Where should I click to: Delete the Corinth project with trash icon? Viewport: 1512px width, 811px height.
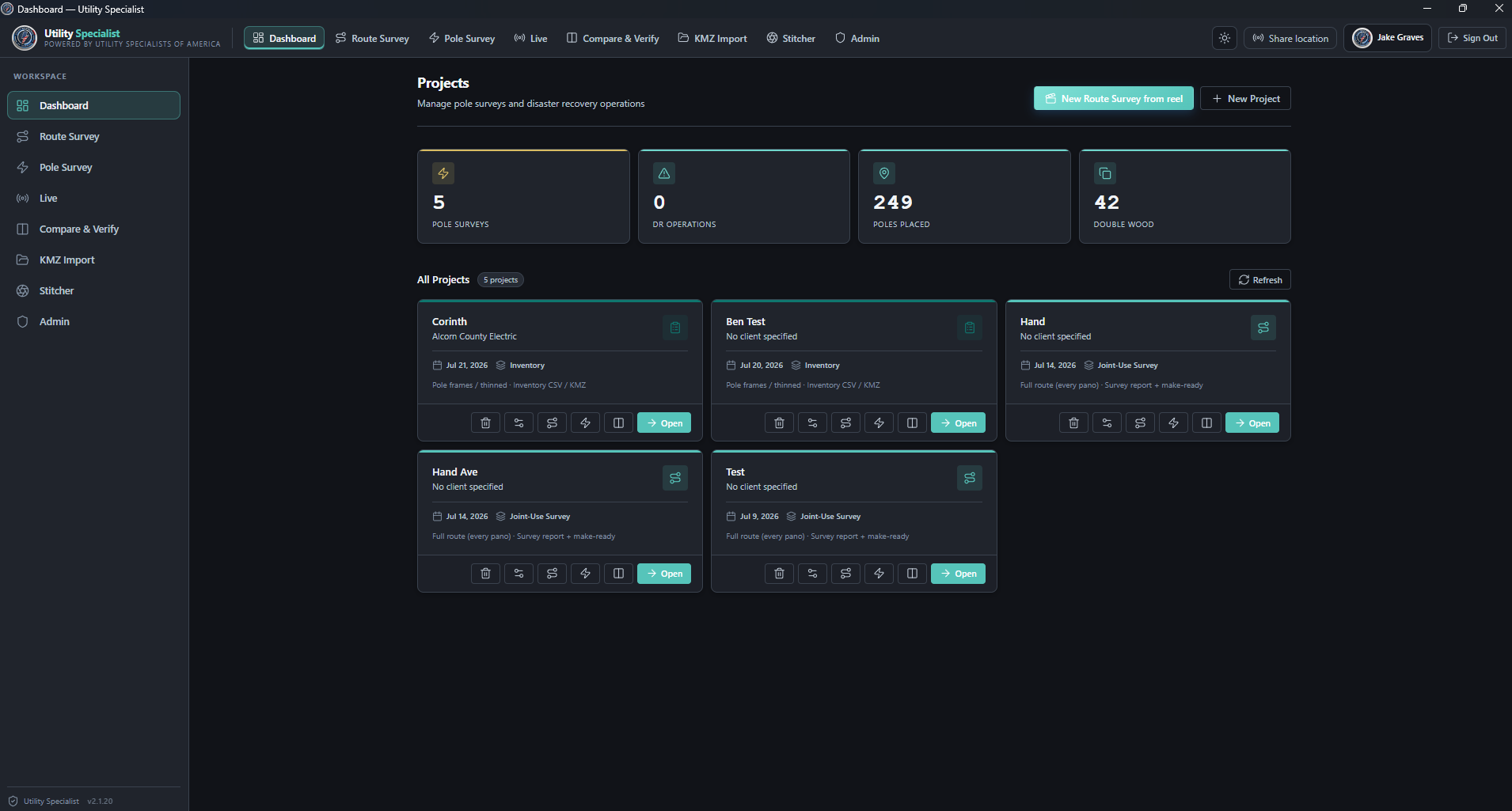coord(485,423)
